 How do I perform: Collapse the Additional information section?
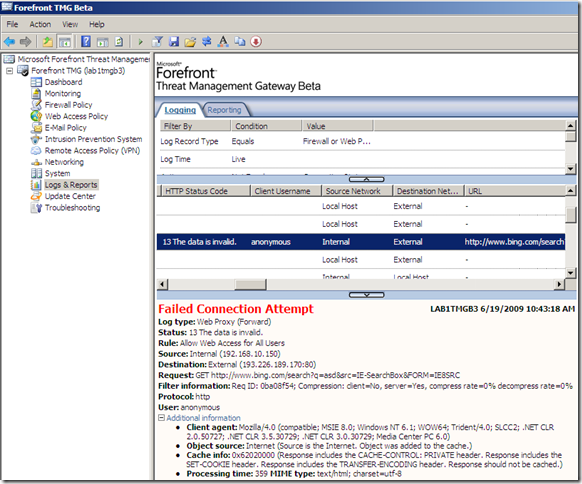pos(161,418)
